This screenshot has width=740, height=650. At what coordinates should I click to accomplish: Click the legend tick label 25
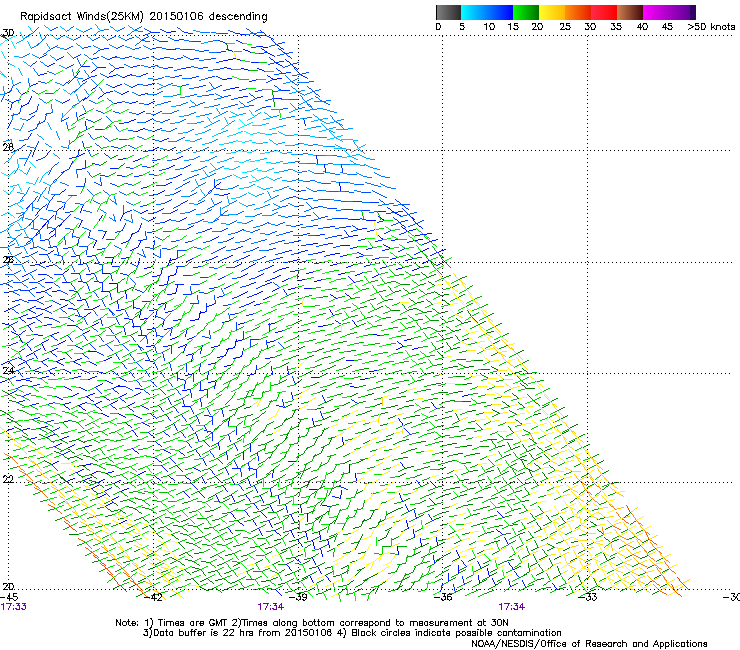tap(565, 27)
